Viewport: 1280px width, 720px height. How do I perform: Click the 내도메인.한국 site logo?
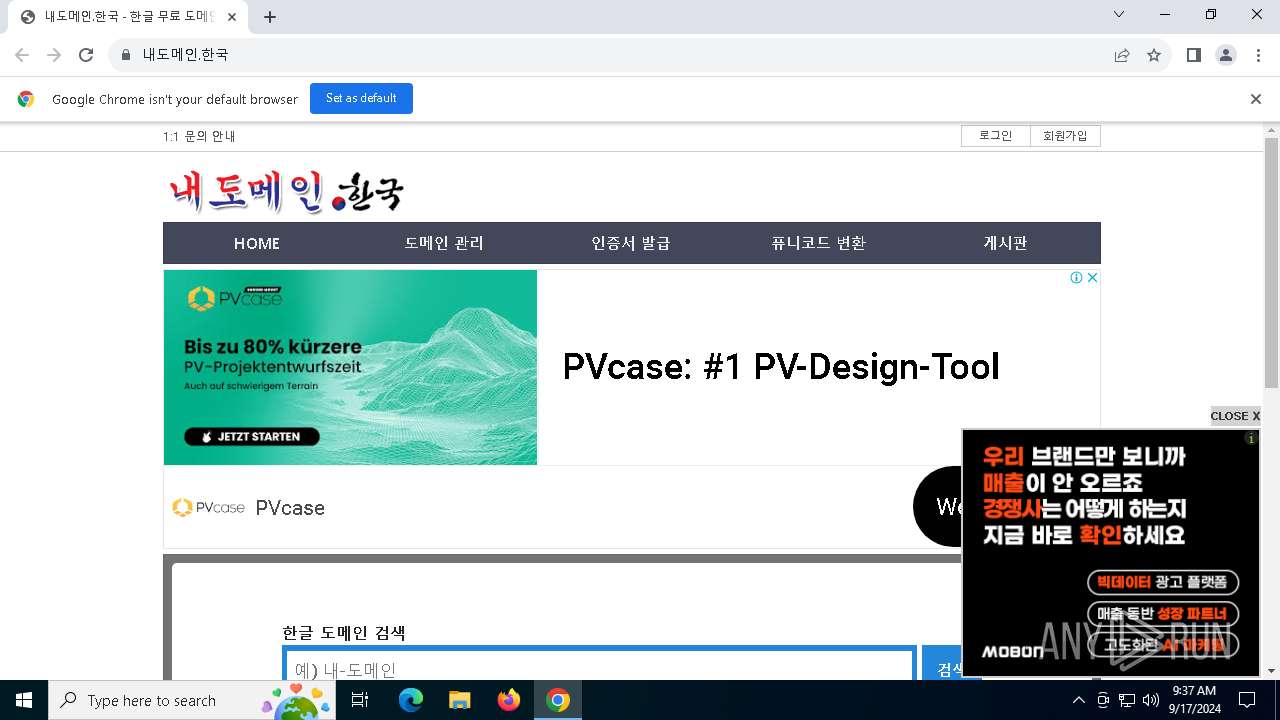[285, 190]
